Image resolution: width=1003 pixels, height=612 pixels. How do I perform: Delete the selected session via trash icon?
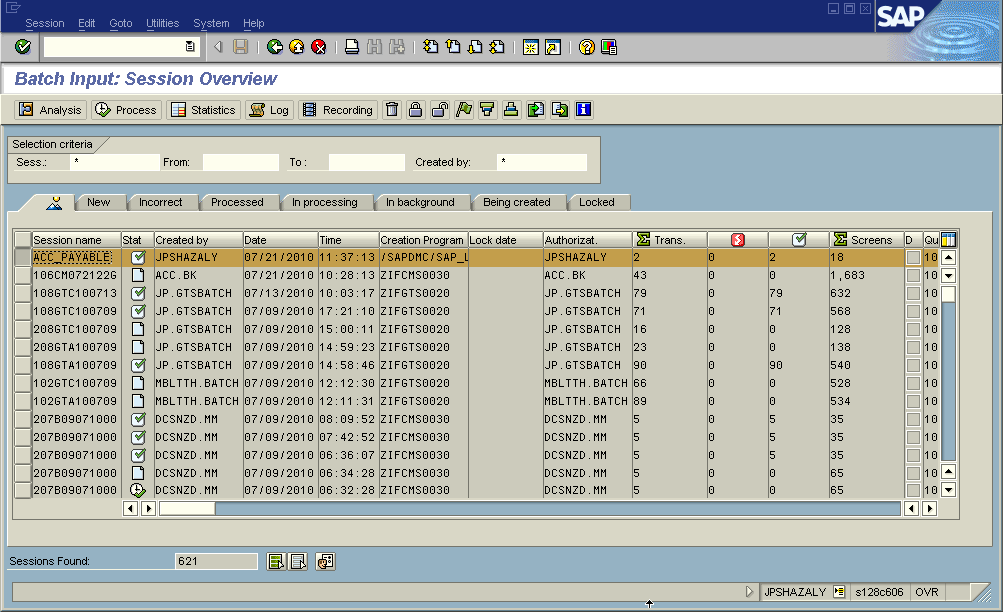pos(391,110)
